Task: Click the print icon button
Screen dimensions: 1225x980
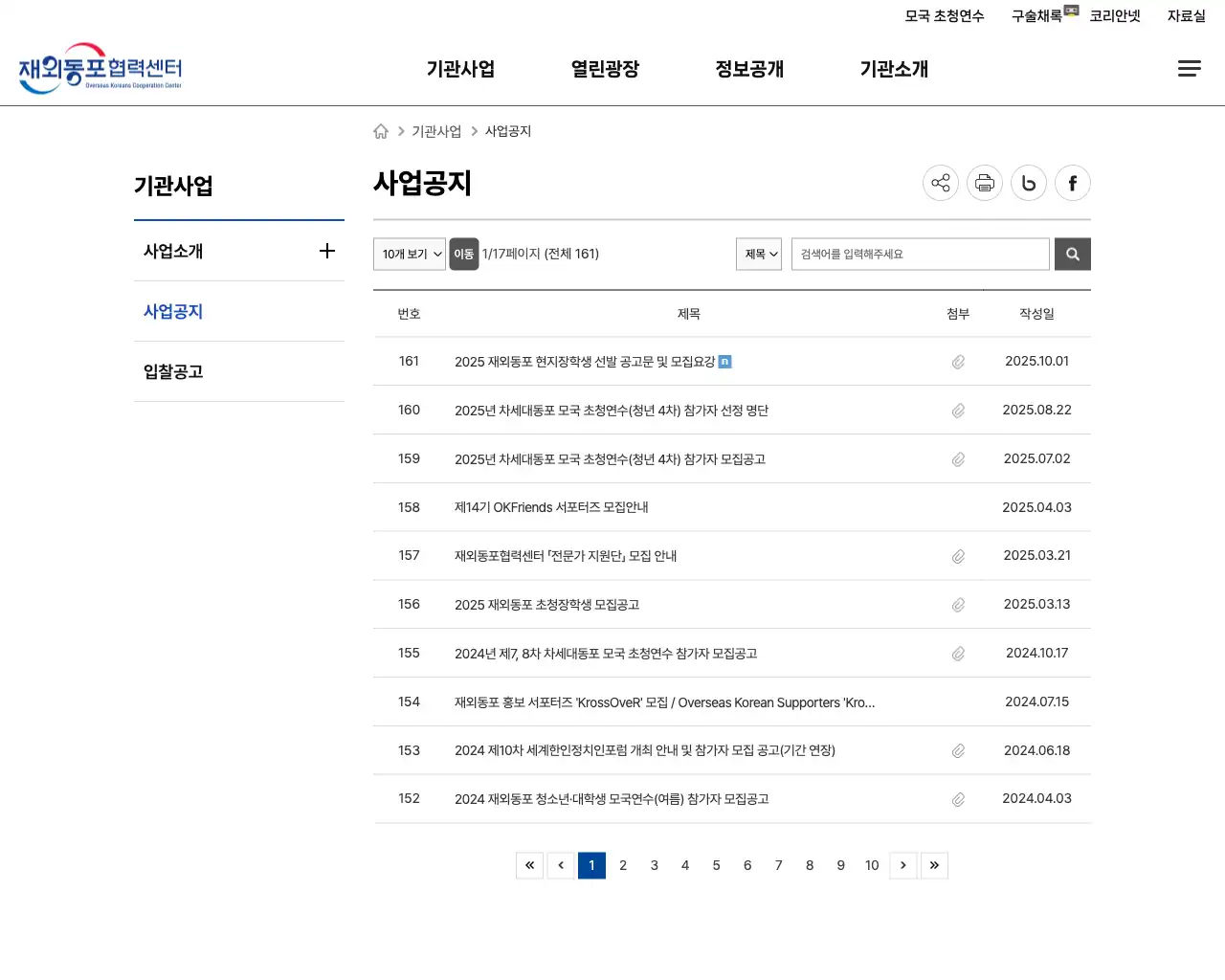Action: pyautogui.click(x=985, y=183)
